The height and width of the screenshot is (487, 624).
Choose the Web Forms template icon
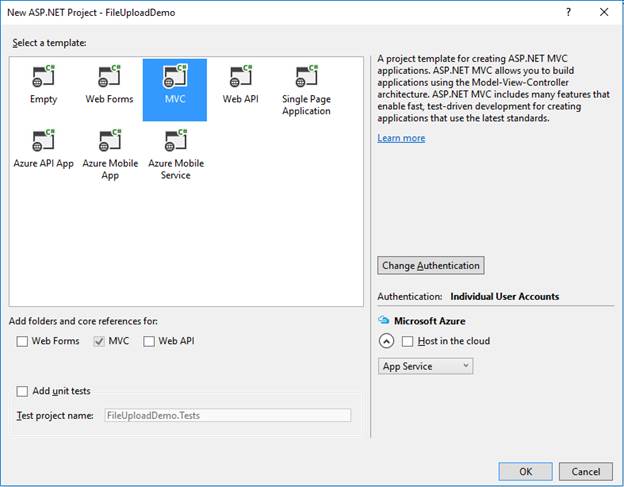[x=109, y=76]
